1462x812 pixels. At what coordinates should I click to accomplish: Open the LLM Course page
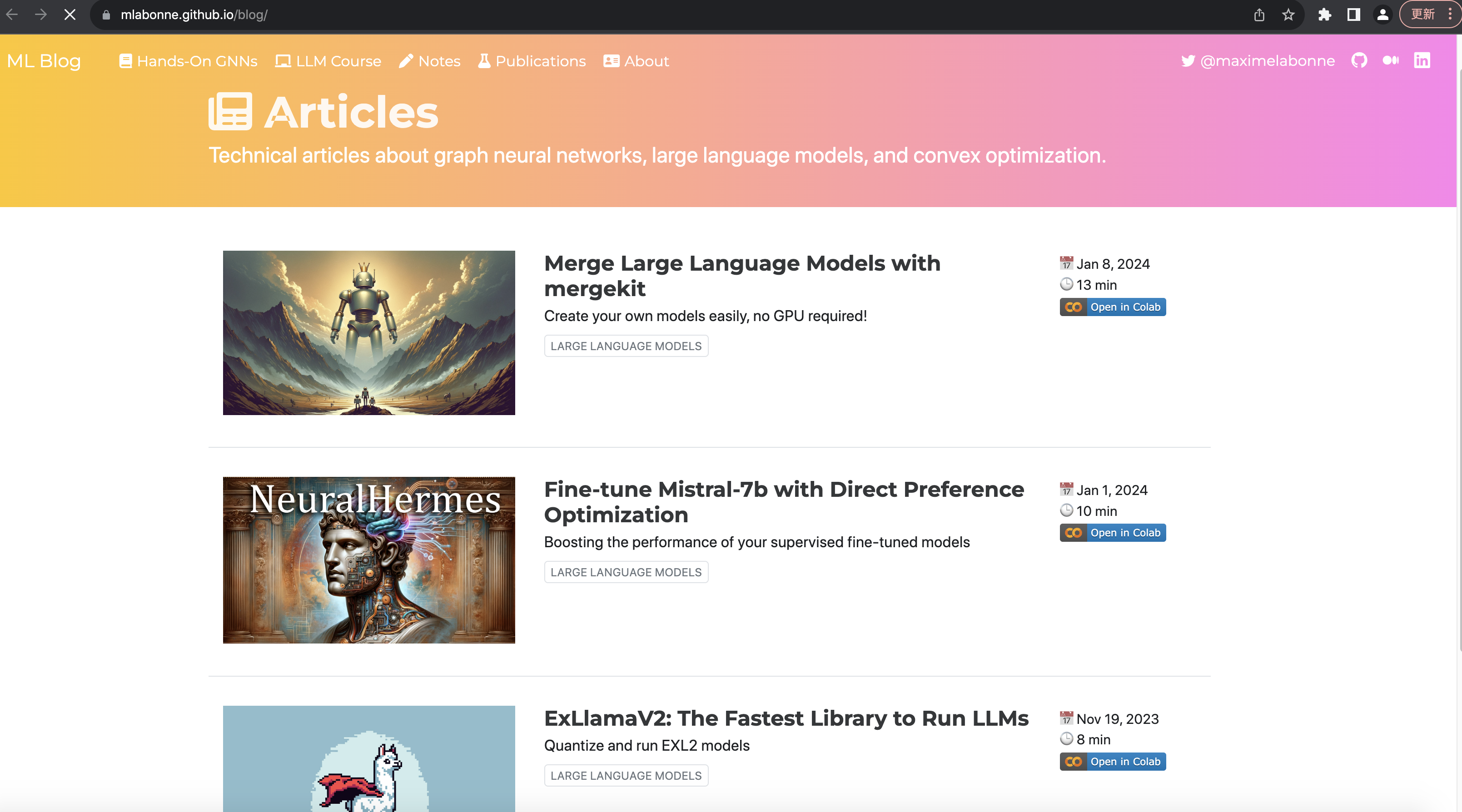pyautogui.click(x=328, y=61)
